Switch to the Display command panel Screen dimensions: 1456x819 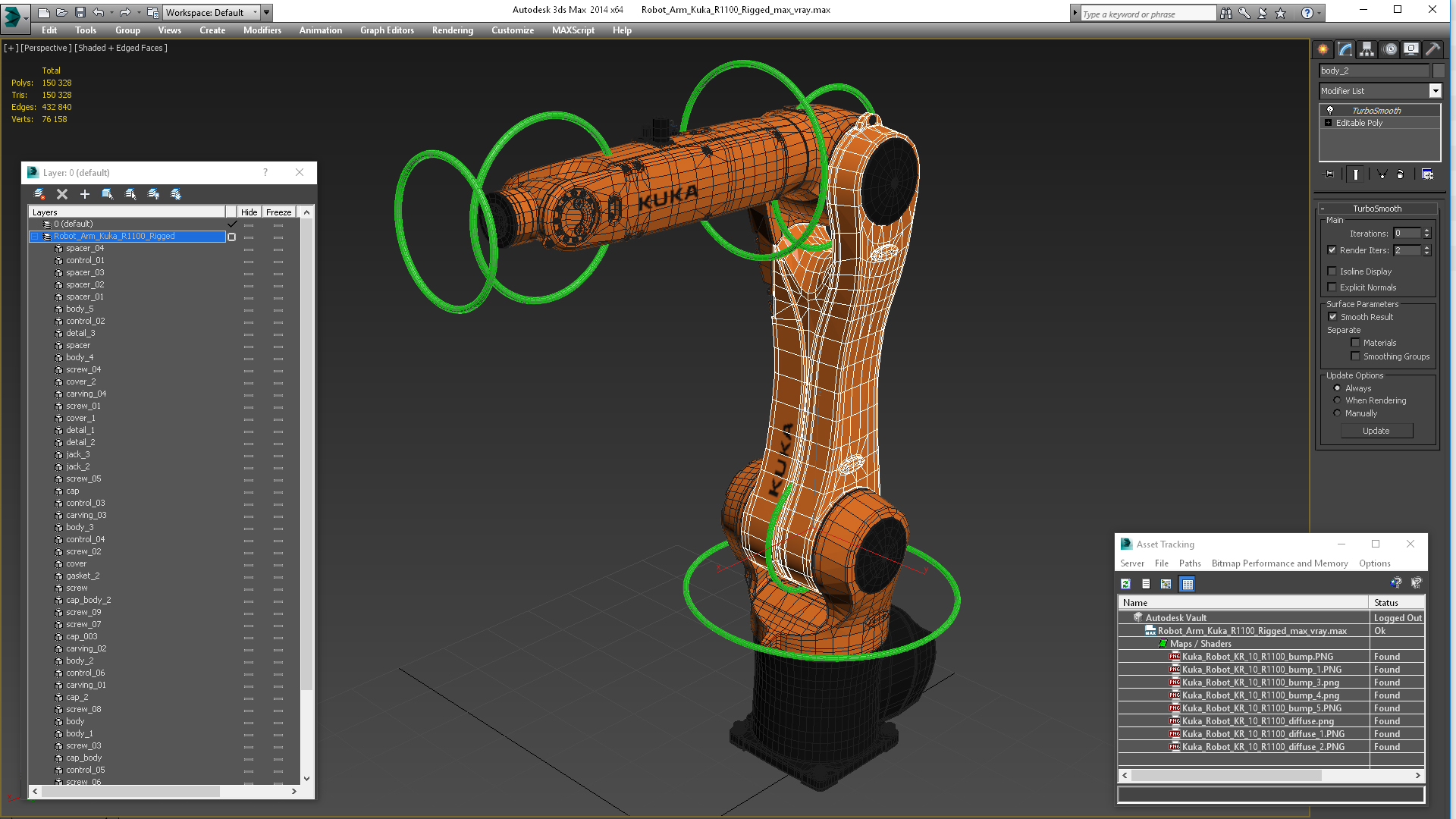(x=1411, y=49)
